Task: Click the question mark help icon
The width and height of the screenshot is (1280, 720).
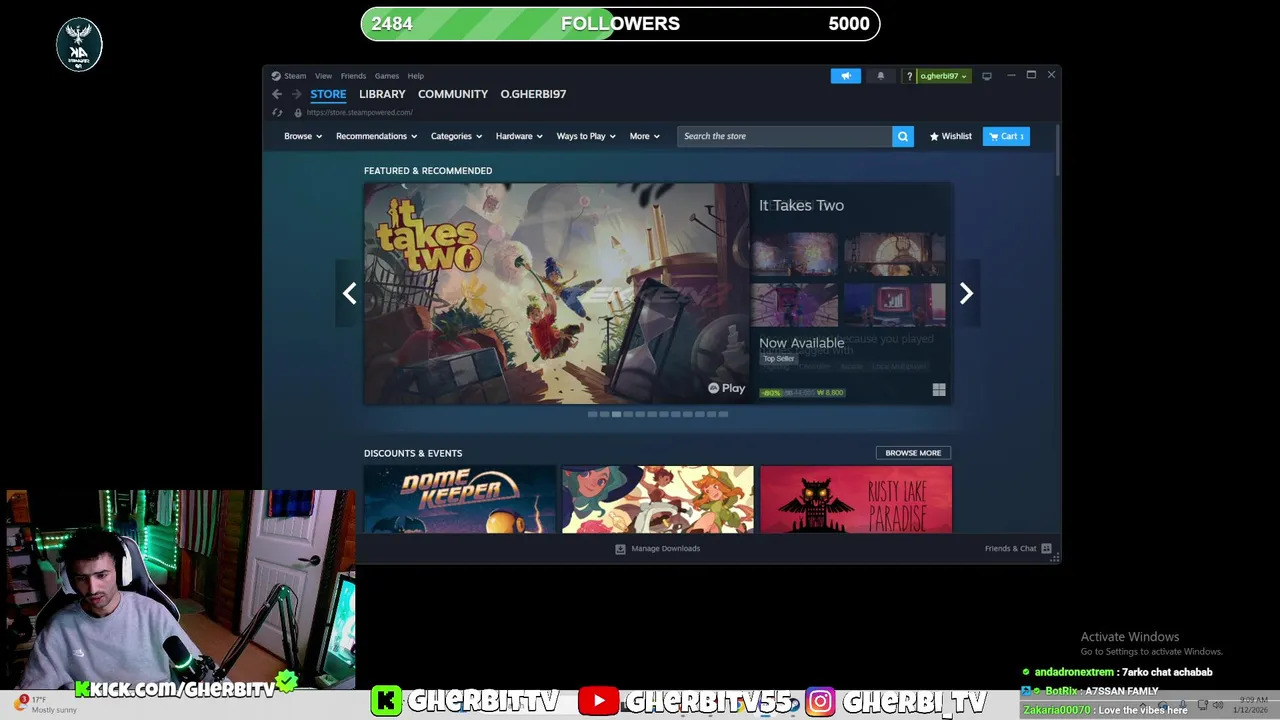Action: [909, 76]
